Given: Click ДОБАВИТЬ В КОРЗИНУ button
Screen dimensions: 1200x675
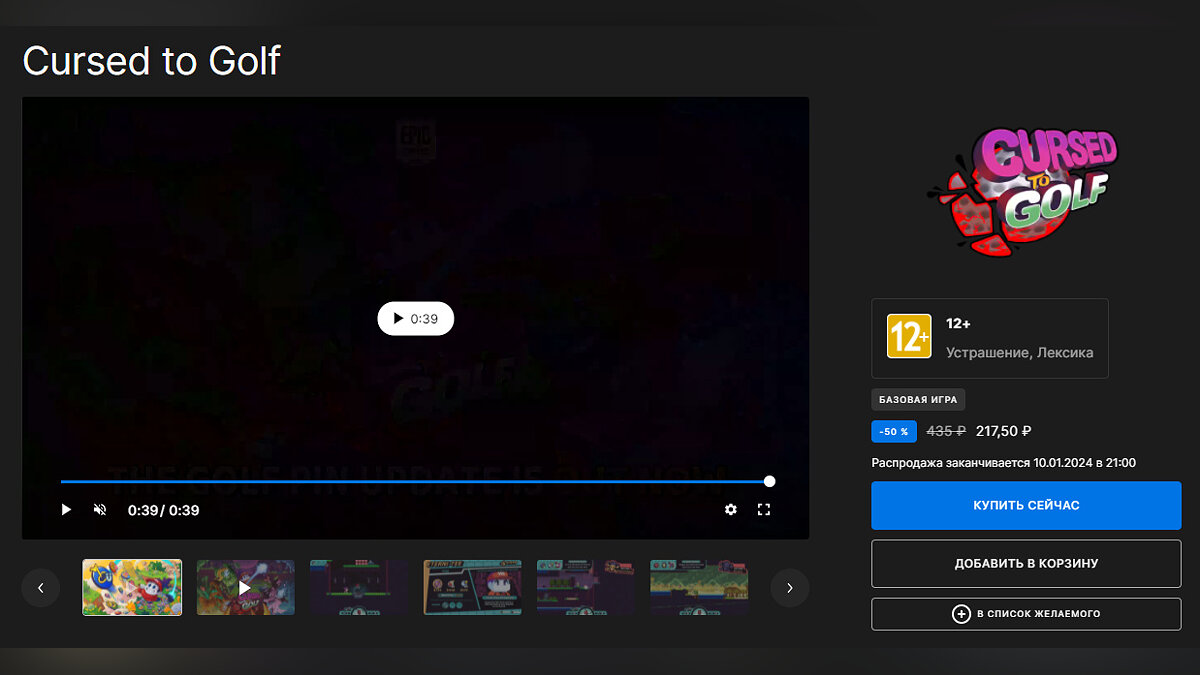Looking at the screenshot, I should tap(1026, 564).
